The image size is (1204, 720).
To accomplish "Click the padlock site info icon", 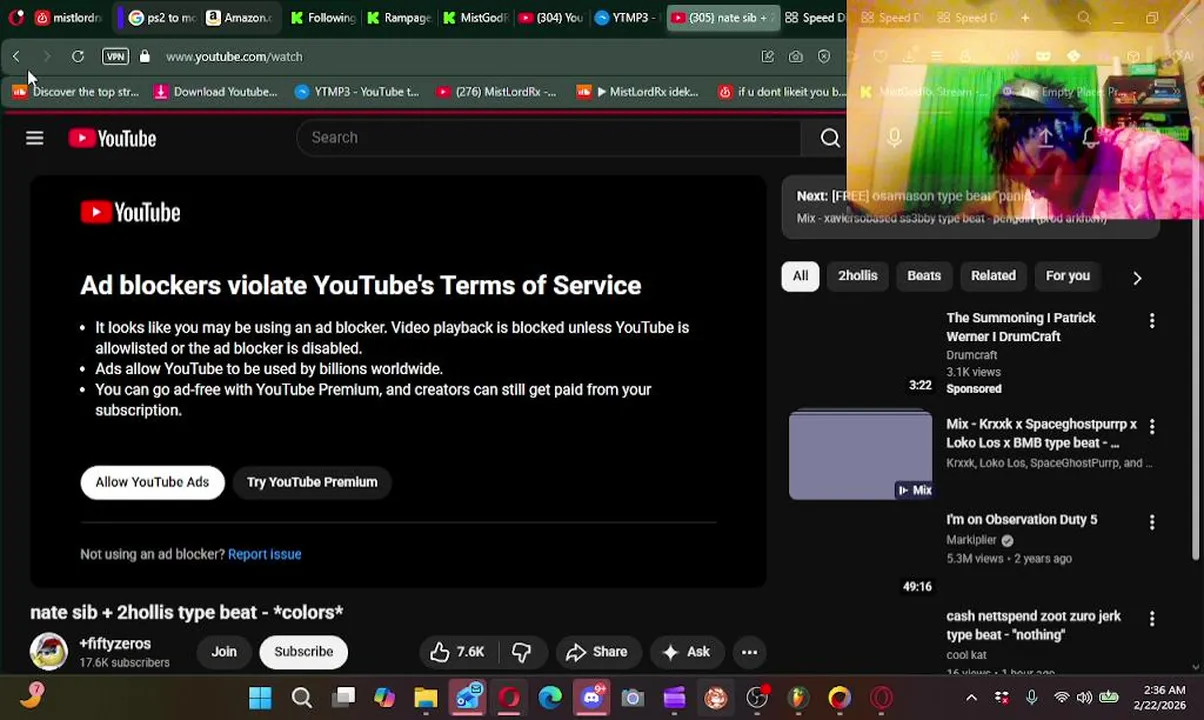I will (x=145, y=57).
